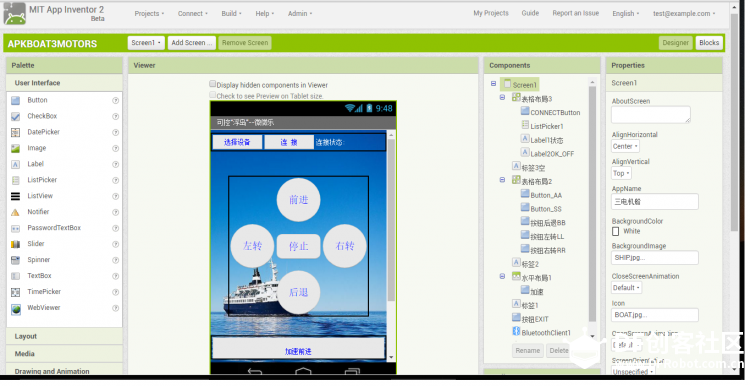Expand the Layout palette section
The image size is (750, 386).
pos(64,336)
